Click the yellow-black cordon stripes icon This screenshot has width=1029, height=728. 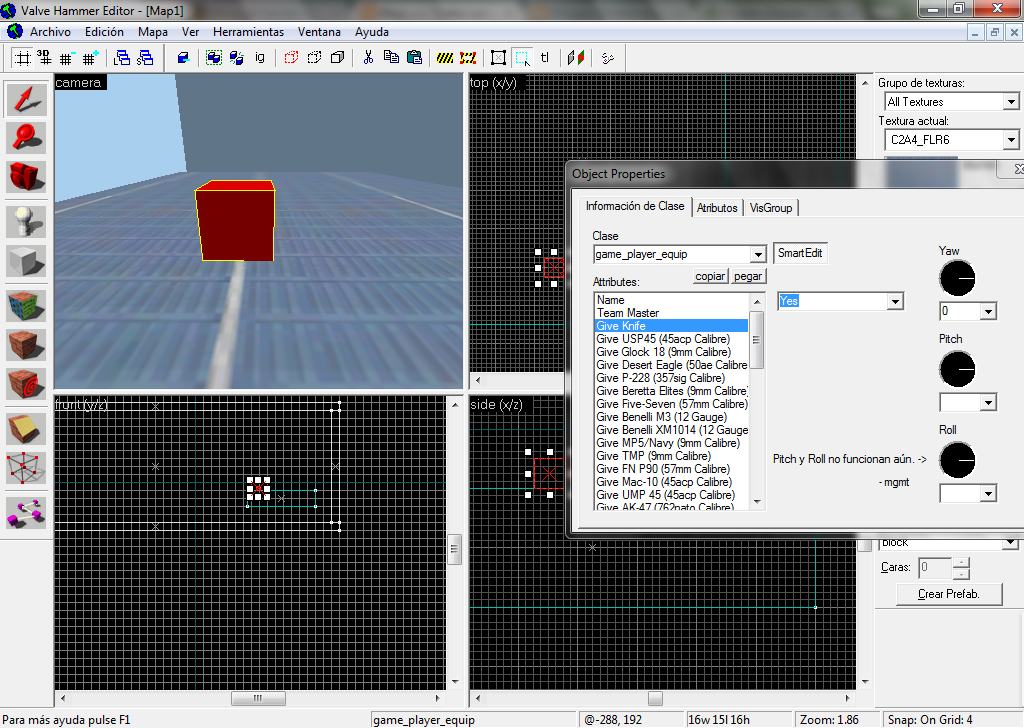point(445,58)
